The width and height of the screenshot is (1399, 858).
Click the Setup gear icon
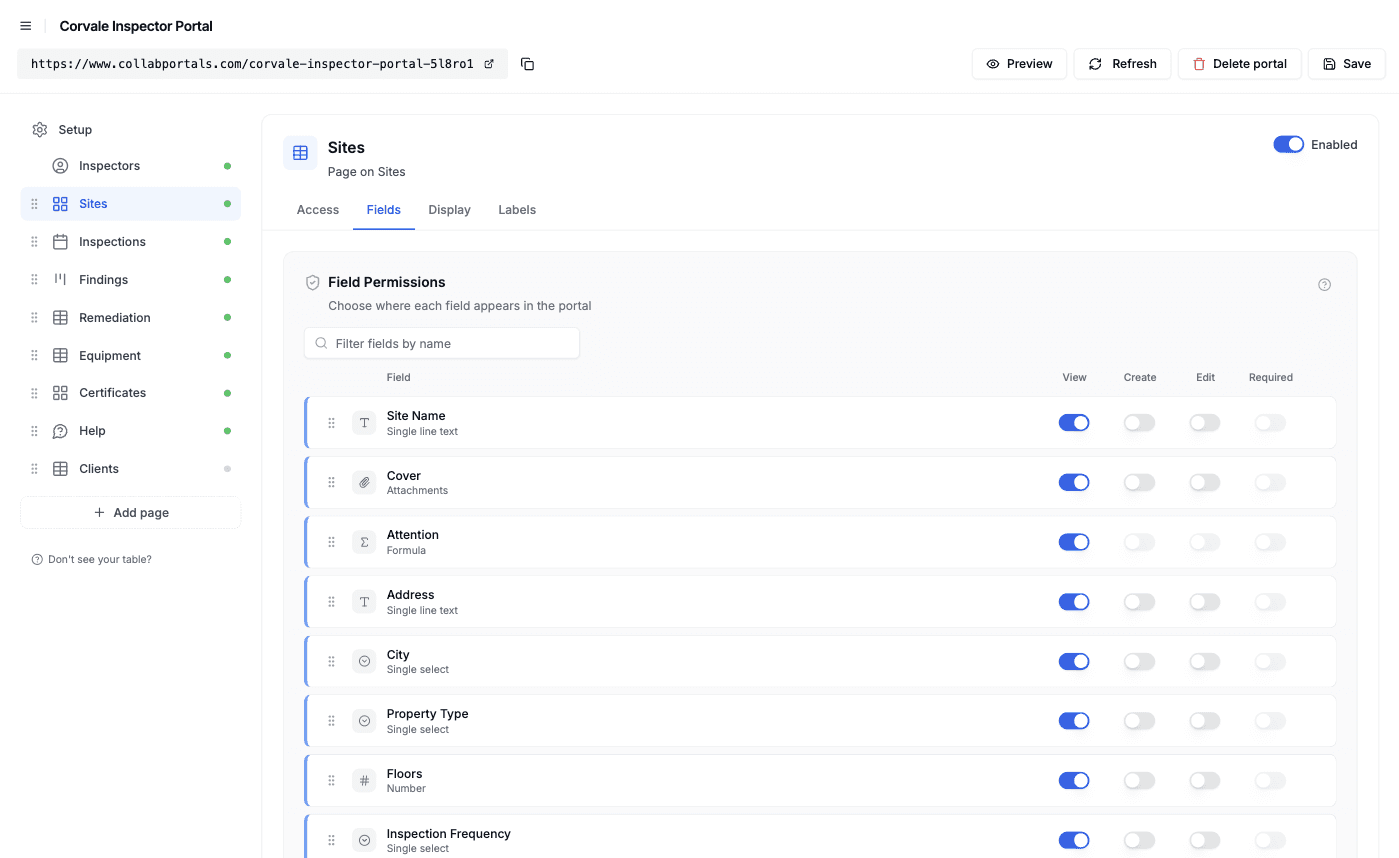point(40,130)
